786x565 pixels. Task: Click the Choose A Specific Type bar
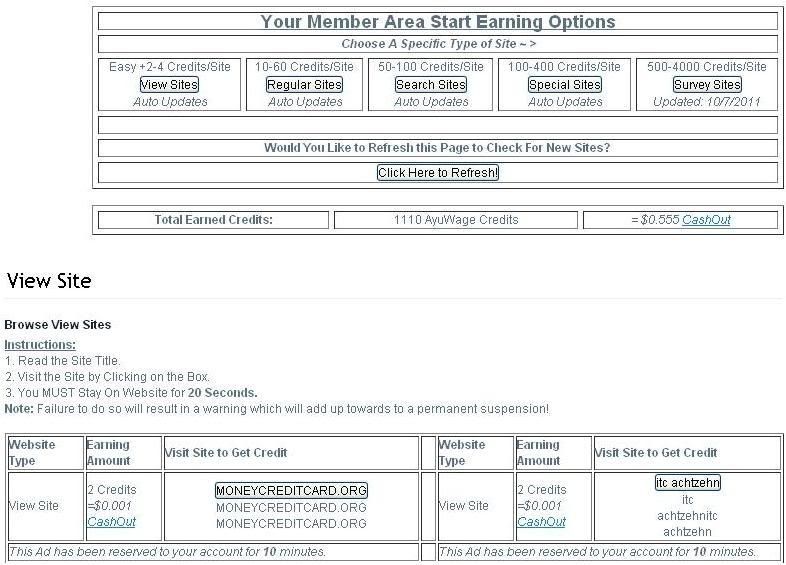(x=438, y=44)
